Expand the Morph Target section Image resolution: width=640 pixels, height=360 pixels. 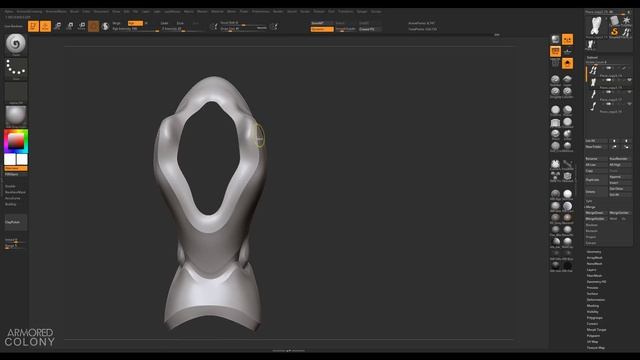(596, 330)
